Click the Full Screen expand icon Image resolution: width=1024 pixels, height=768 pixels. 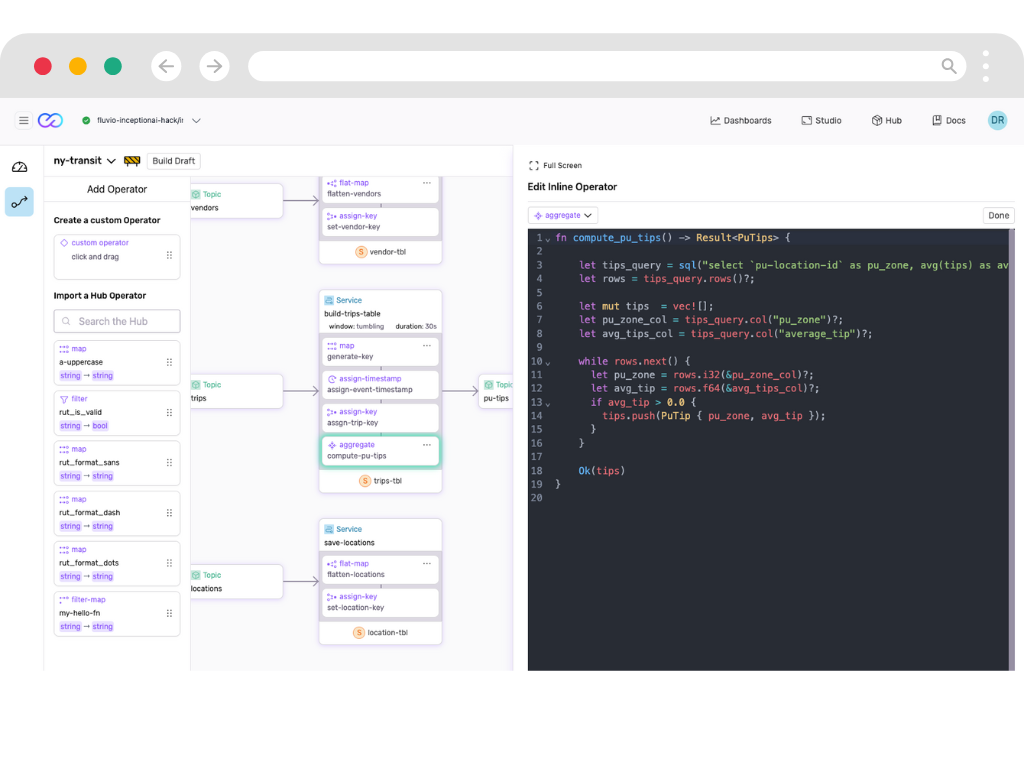534,165
